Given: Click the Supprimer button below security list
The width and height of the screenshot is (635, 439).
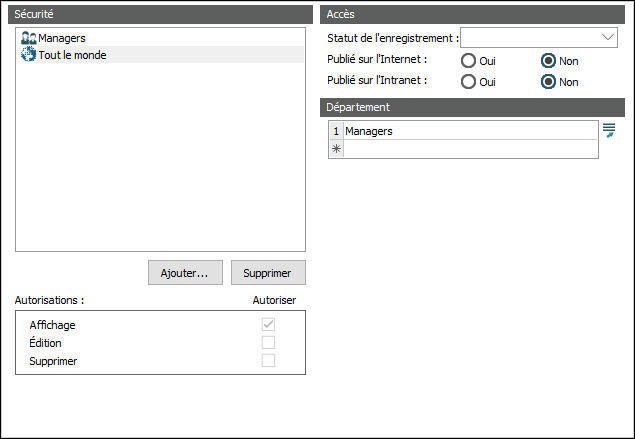Looking at the screenshot, I should tap(267, 273).
